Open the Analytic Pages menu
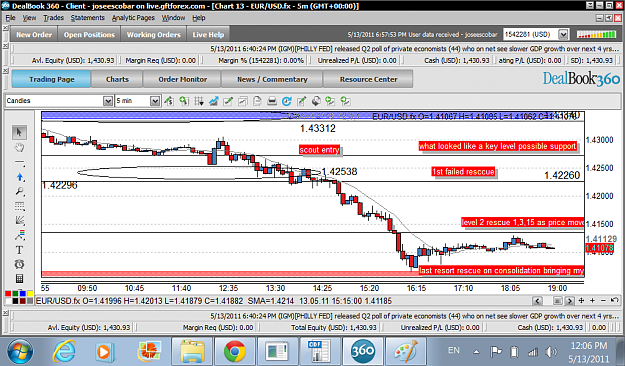625x366 pixels. (x=133, y=18)
